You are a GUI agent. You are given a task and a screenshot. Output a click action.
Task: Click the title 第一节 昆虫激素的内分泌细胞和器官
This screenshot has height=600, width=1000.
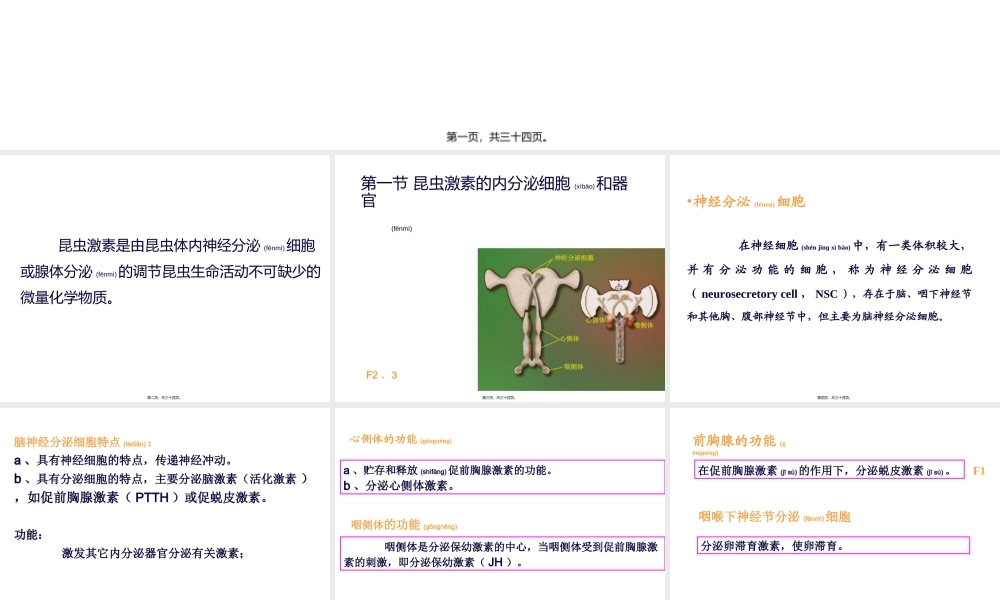(495, 190)
